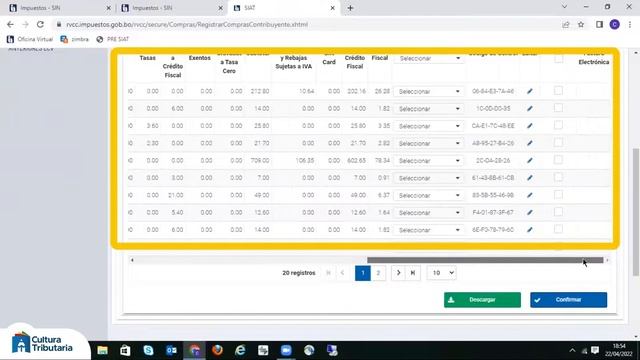This screenshot has height=360, width=640.
Task: Open File Explorer from the taskbar
Action: pyautogui.click(x=102, y=350)
